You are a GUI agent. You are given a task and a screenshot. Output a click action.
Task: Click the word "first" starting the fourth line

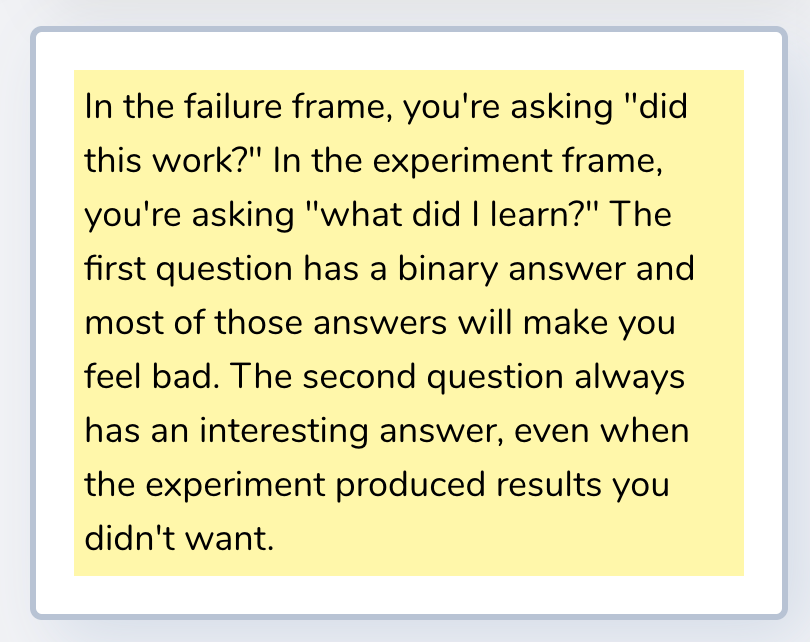(115, 269)
